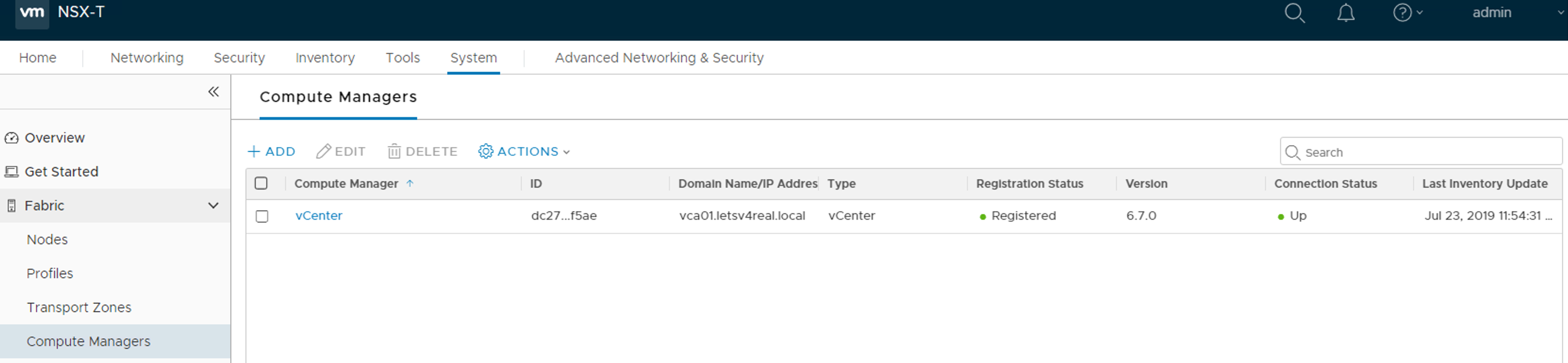Click the Edit pencil button
The height and width of the screenshot is (363, 1568).
341,151
